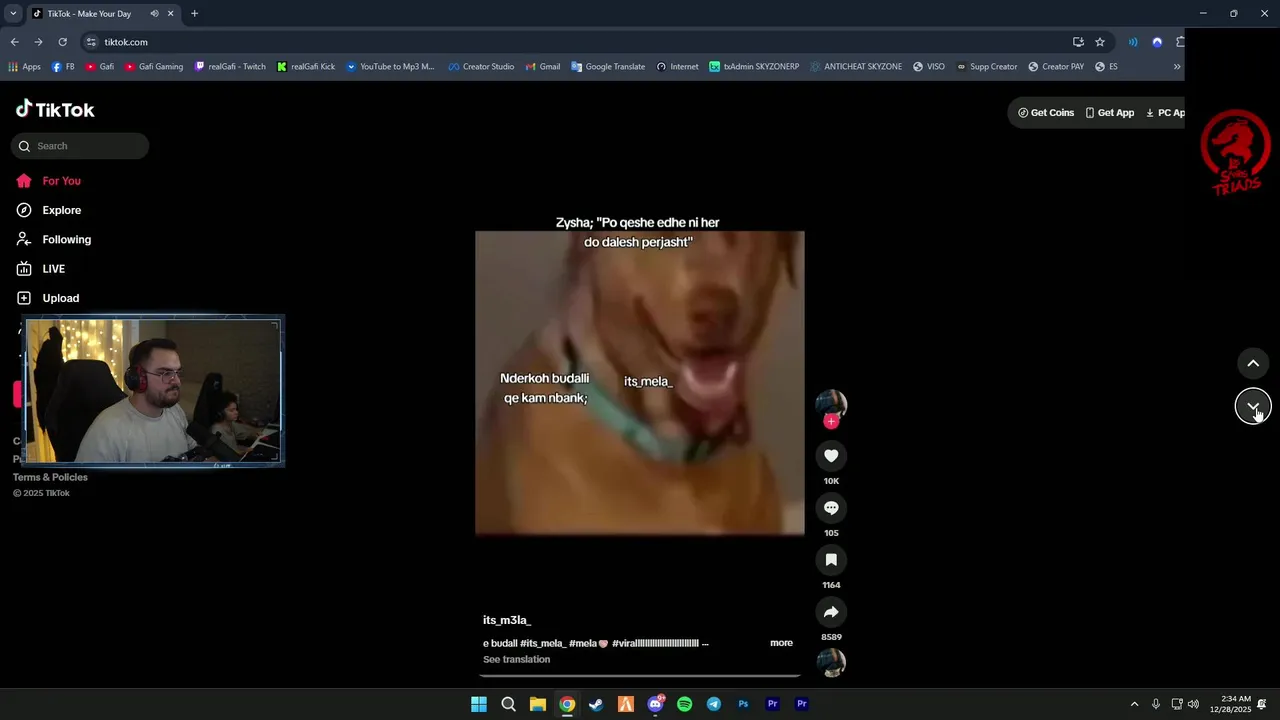Viewport: 1280px width, 720px height.
Task: Share the video using arrow icon
Action: (831, 612)
